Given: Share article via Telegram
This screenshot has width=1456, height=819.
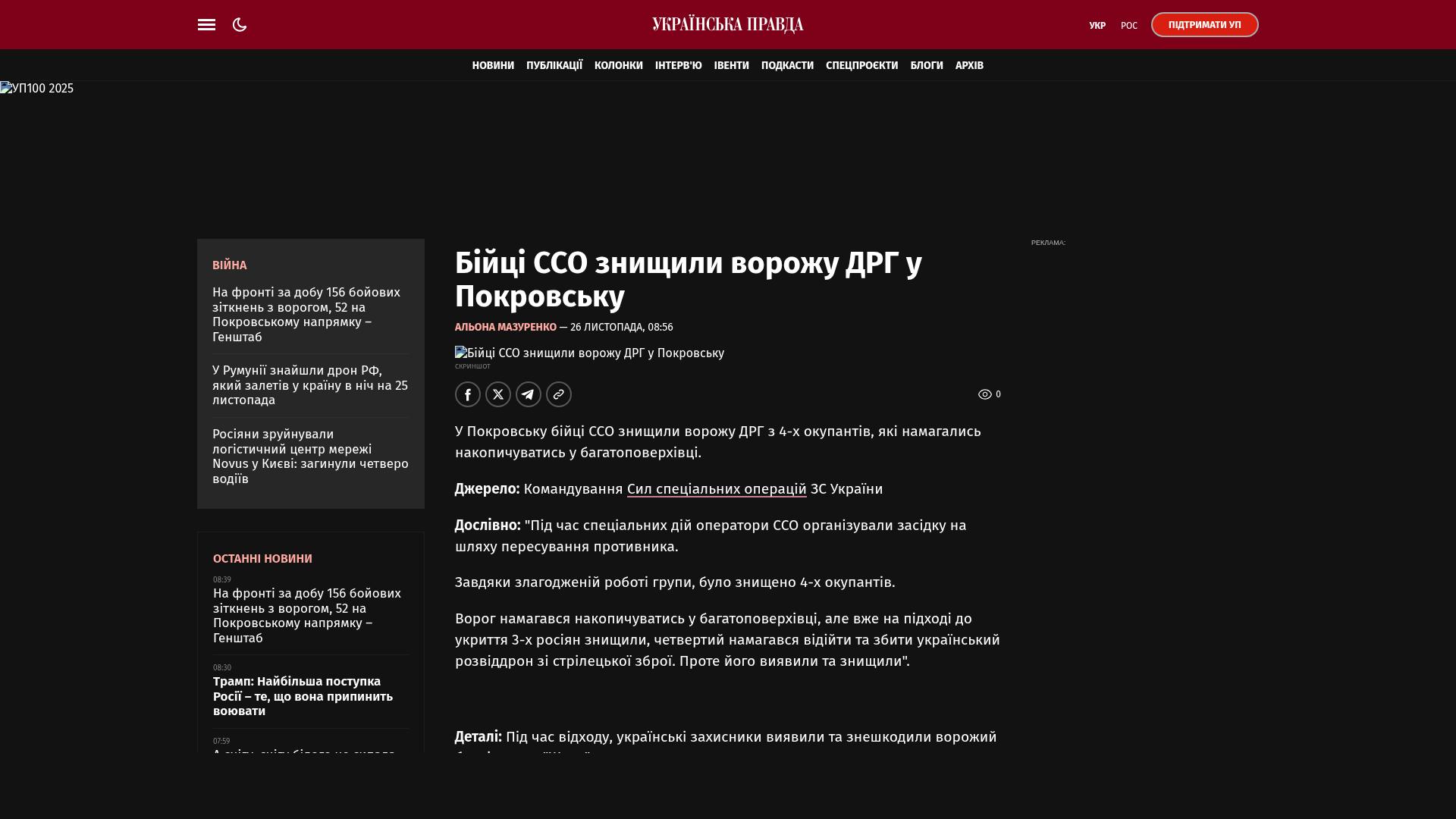Looking at the screenshot, I should pyautogui.click(x=529, y=394).
